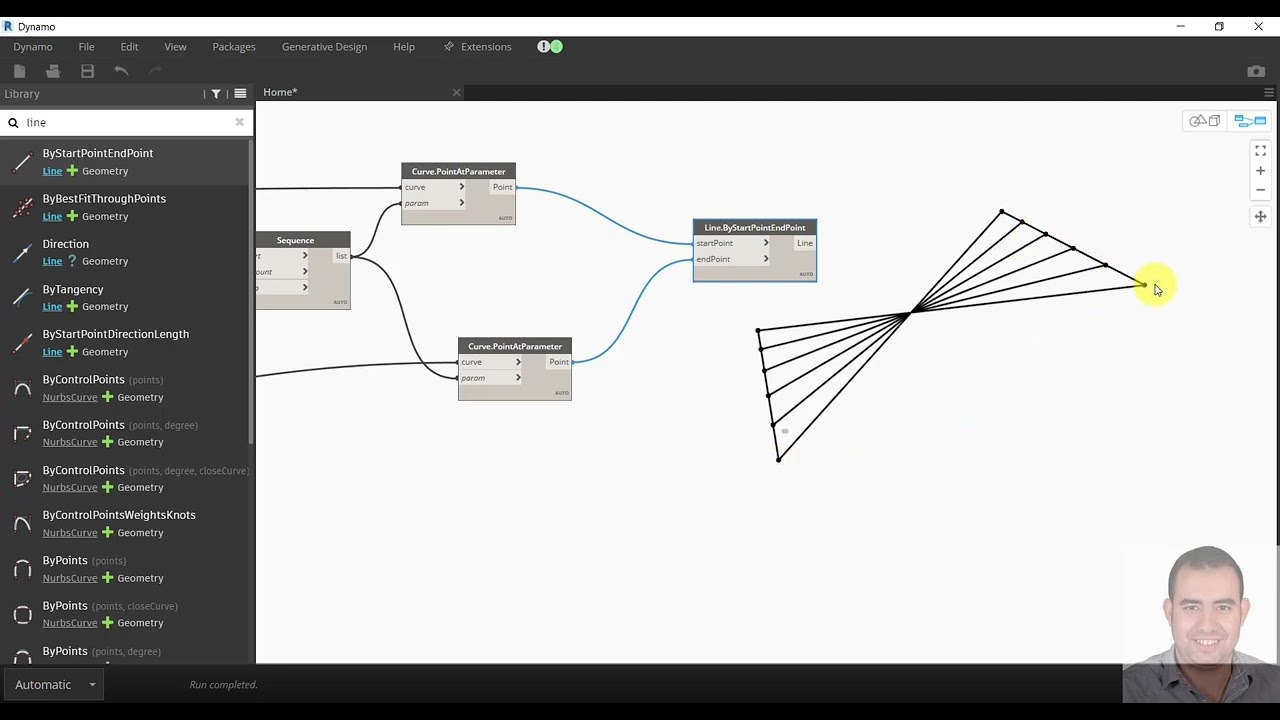Click the Line output port

(x=805, y=243)
